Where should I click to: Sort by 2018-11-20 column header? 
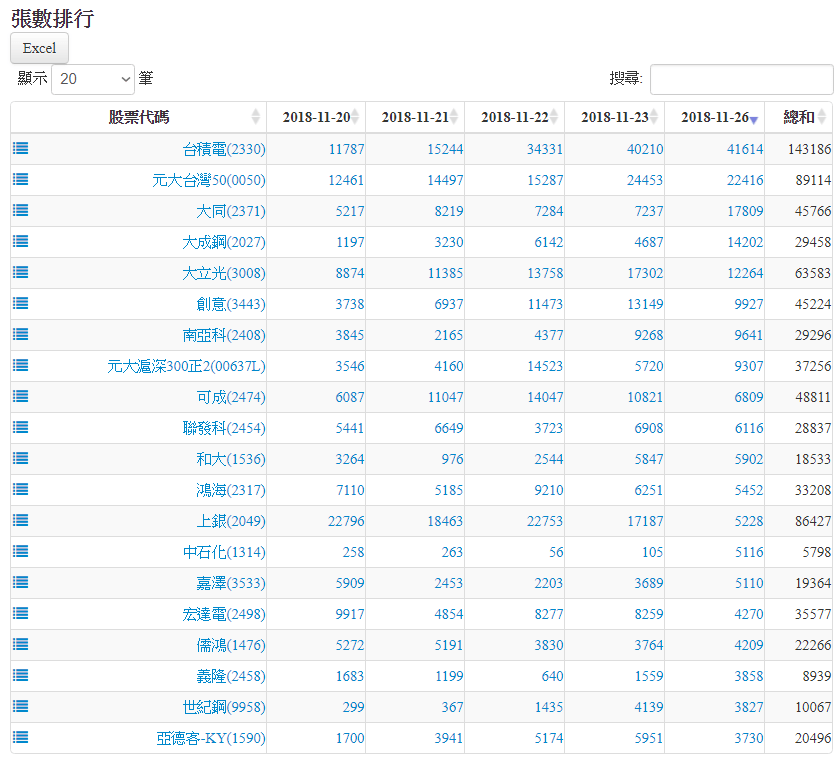pos(315,117)
